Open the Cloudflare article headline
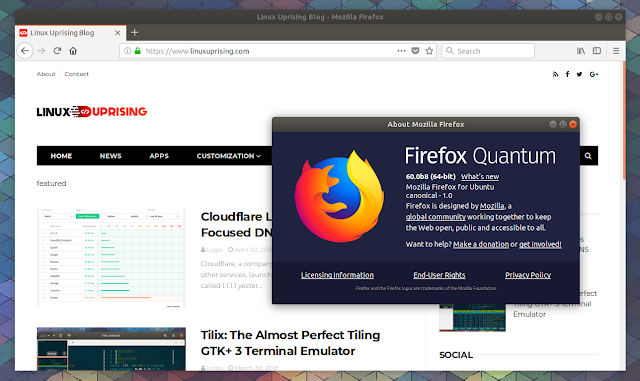This screenshot has height=381, width=640. 236,225
